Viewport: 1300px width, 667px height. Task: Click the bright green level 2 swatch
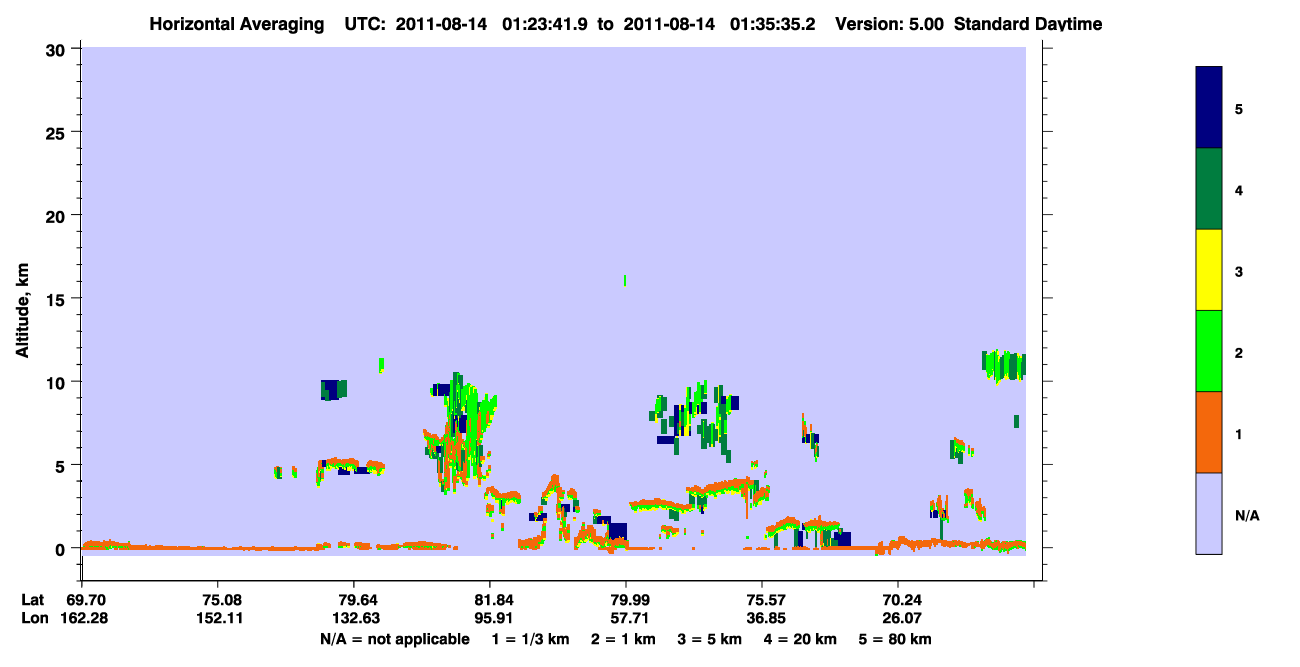[1209, 351]
